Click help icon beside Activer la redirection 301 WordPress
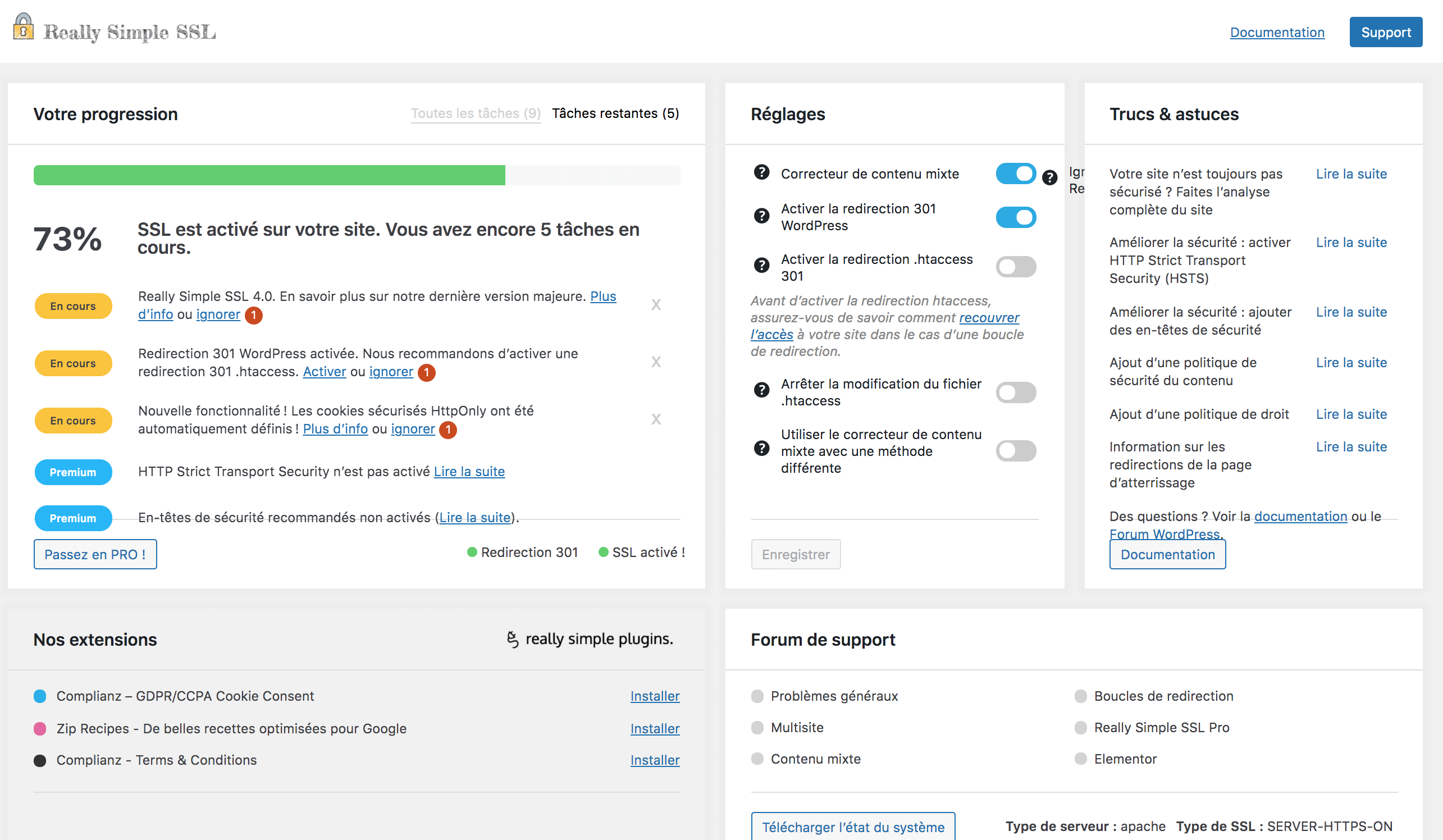 click(x=762, y=216)
